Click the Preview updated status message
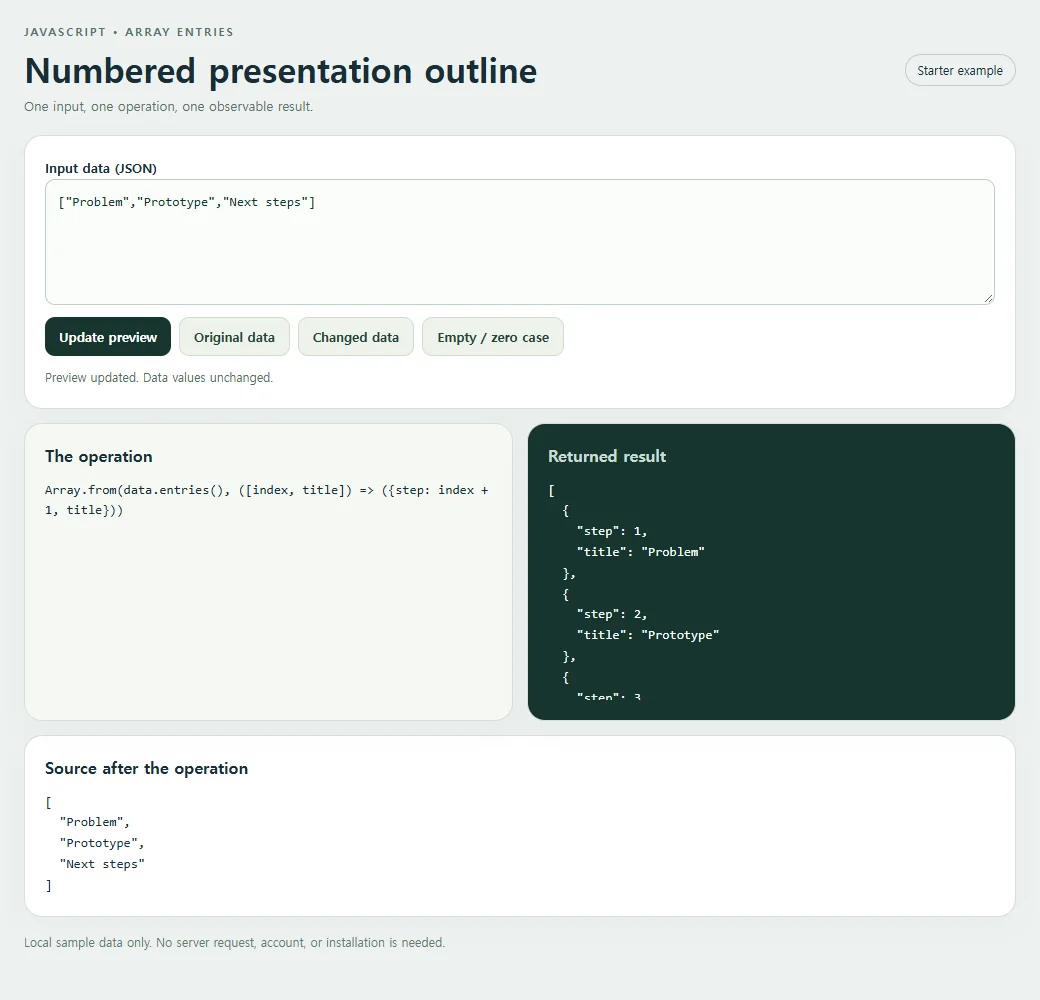The height and width of the screenshot is (1000, 1040). pyautogui.click(x=159, y=377)
